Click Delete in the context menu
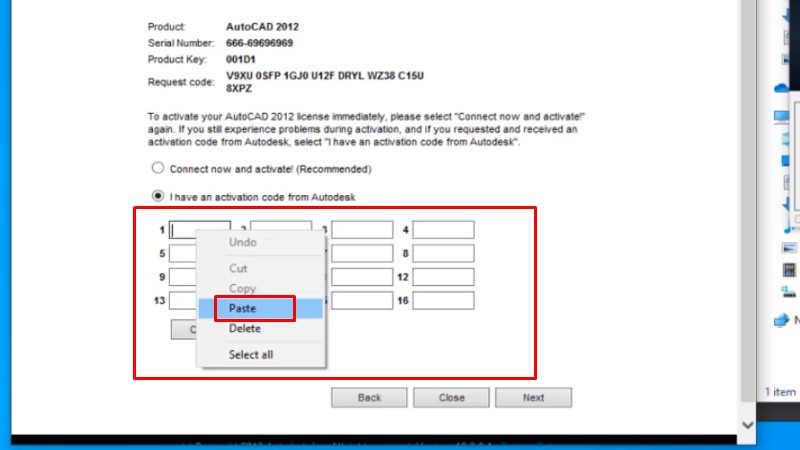This screenshot has height=450, width=800. 245,328
